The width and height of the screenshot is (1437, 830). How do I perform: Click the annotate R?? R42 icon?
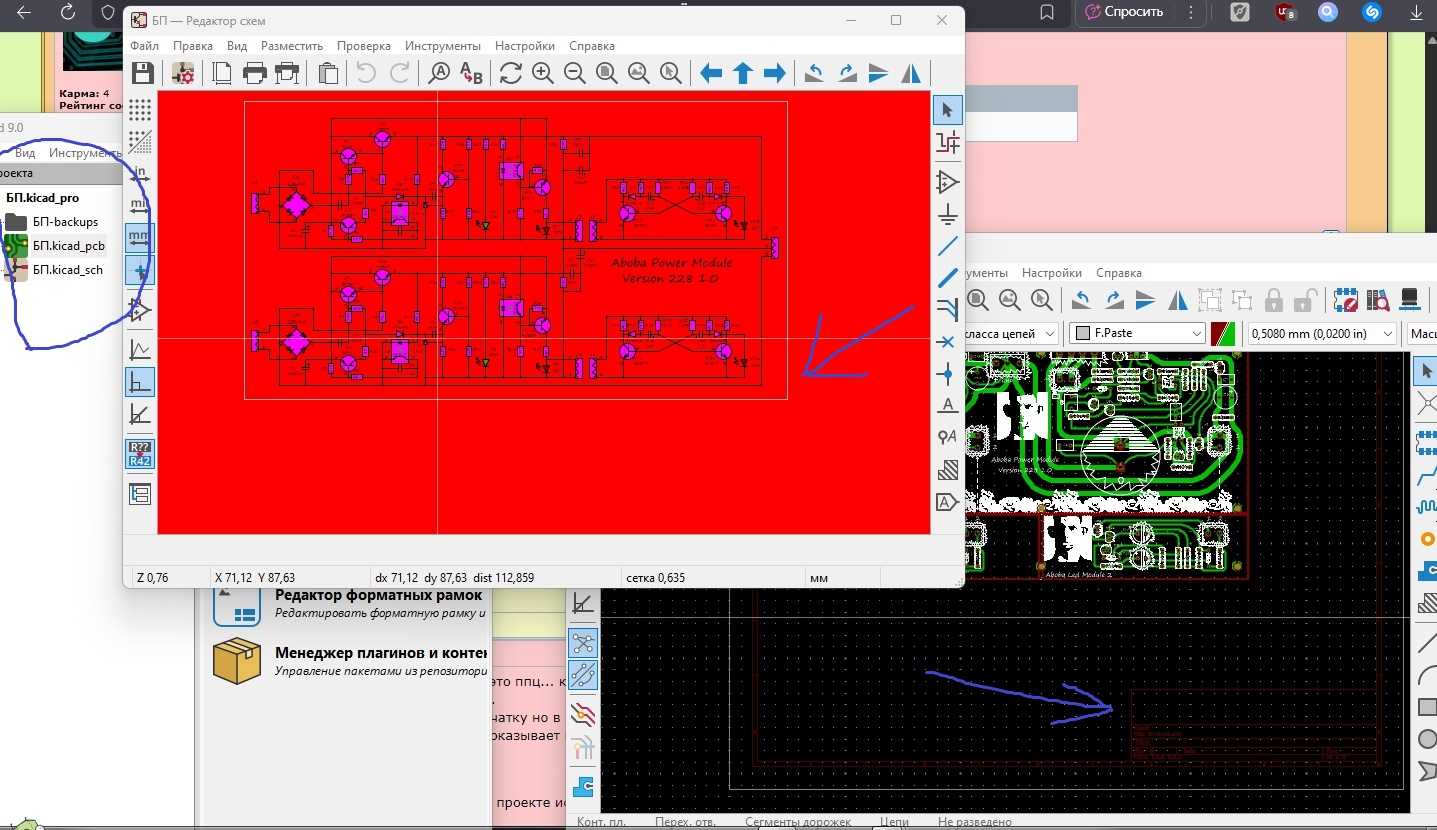pos(140,454)
